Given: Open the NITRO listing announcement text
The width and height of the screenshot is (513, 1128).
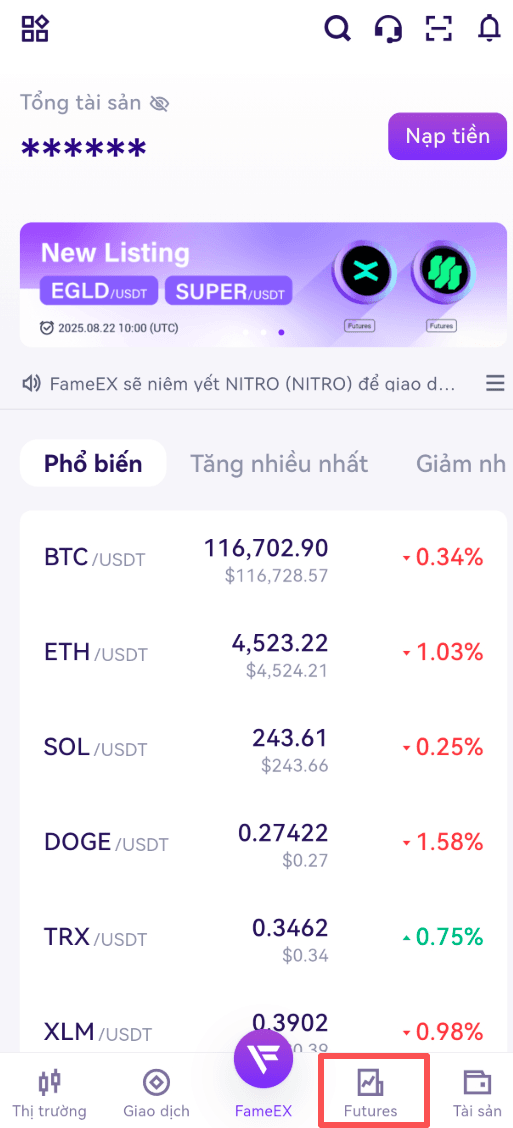Looking at the screenshot, I should (252, 383).
